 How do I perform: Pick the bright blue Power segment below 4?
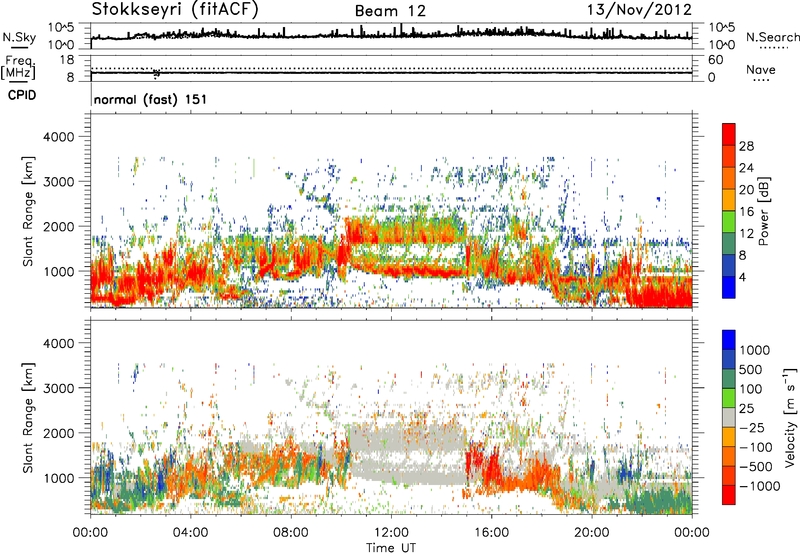(x=729, y=287)
